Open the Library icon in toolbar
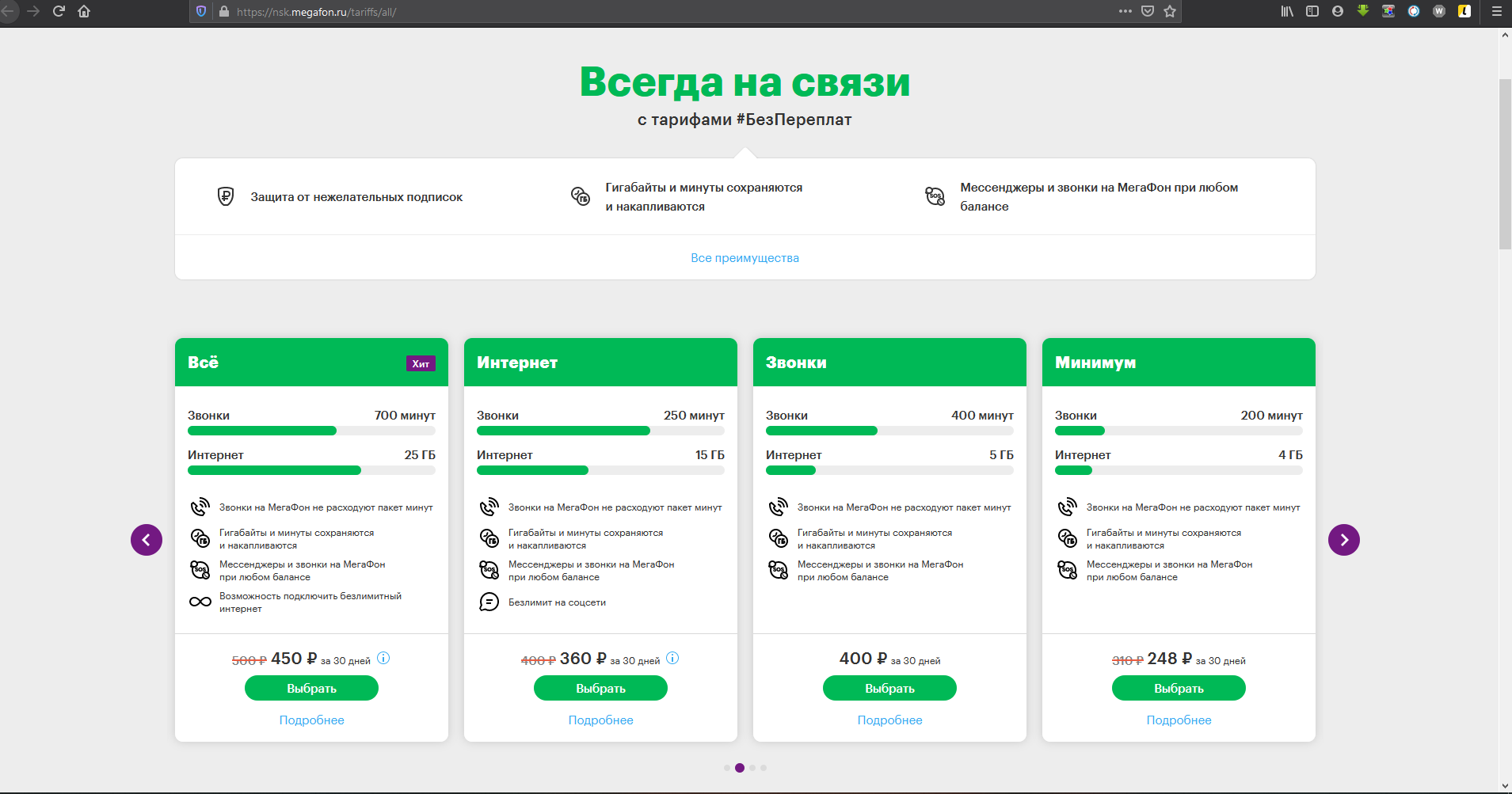 (1287, 11)
